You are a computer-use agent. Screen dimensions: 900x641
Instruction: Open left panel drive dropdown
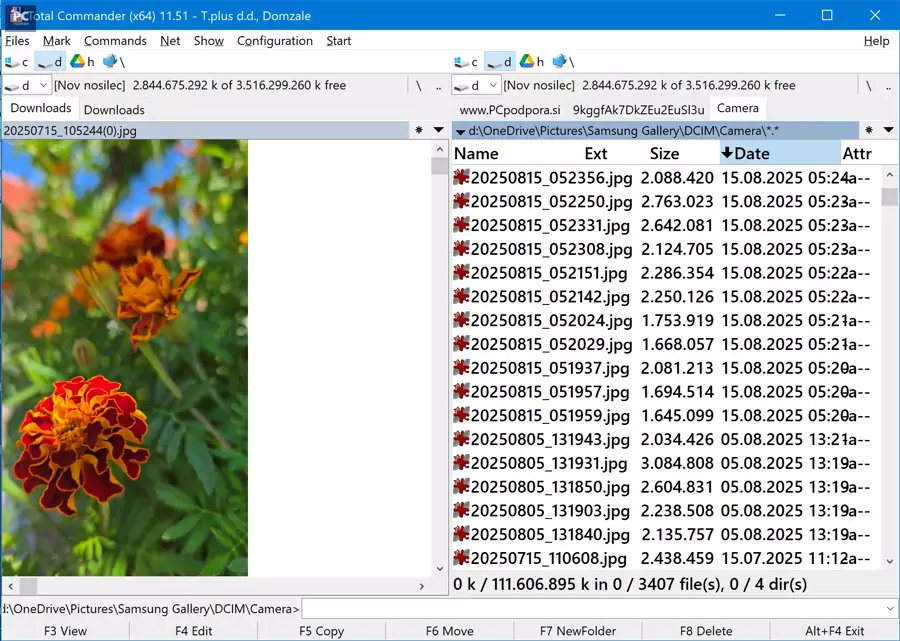27,86
